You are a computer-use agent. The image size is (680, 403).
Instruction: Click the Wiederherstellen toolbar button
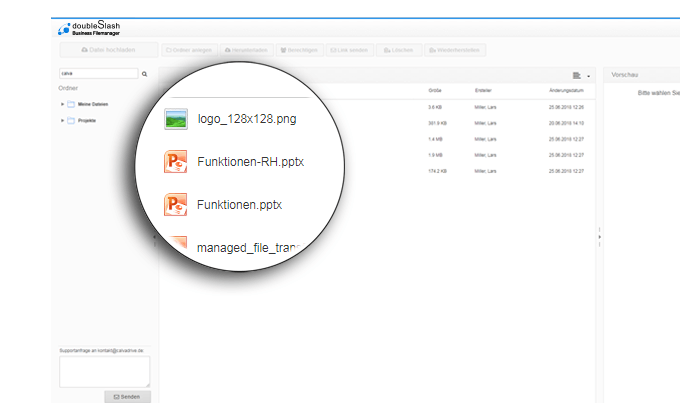(456, 50)
